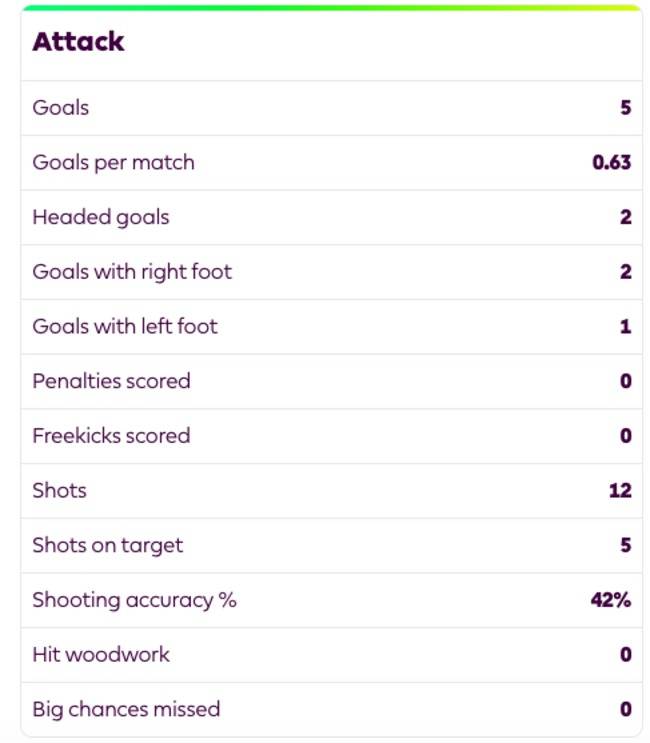Click the Goals with right foot value
Screen dimensions: 650x743
626,272
